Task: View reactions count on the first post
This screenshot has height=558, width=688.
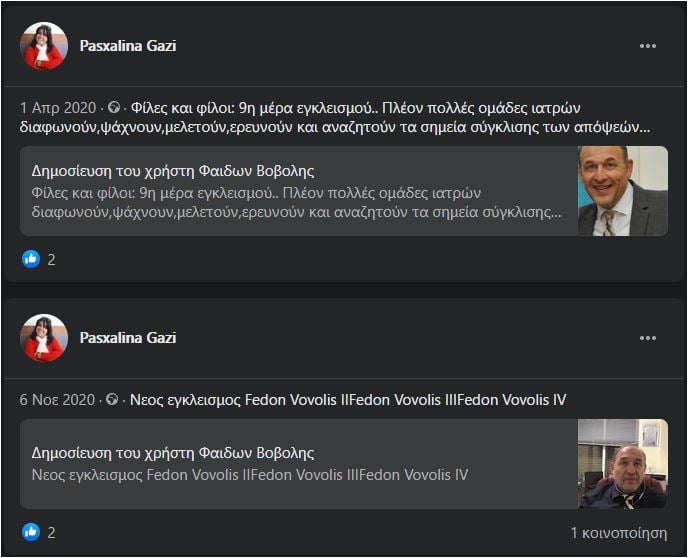Action: click(51, 260)
